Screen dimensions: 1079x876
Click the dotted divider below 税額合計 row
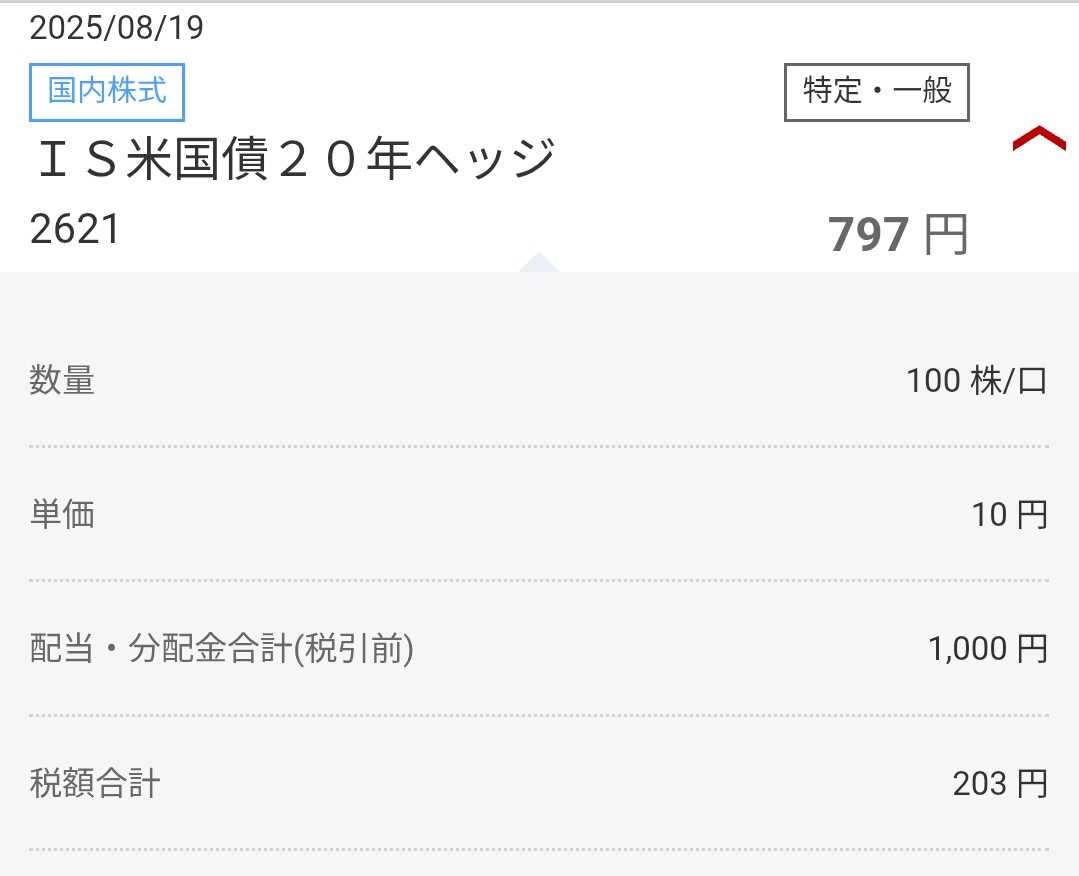(x=539, y=849)
